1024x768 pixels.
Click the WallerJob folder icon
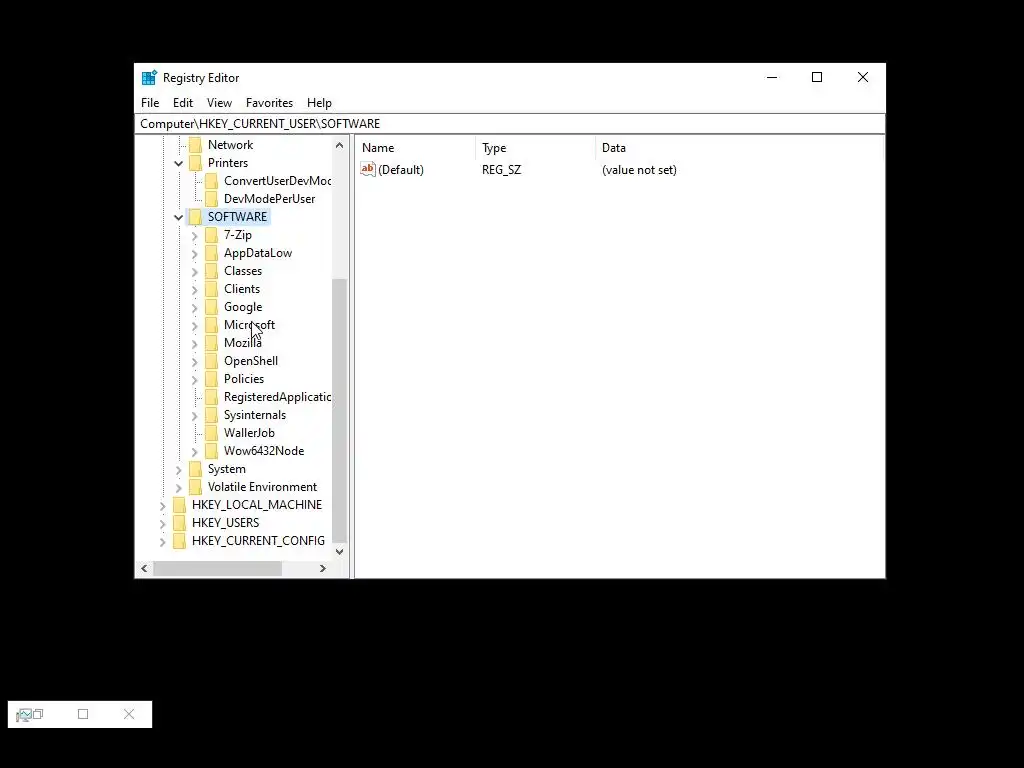(x=212, y=433)
